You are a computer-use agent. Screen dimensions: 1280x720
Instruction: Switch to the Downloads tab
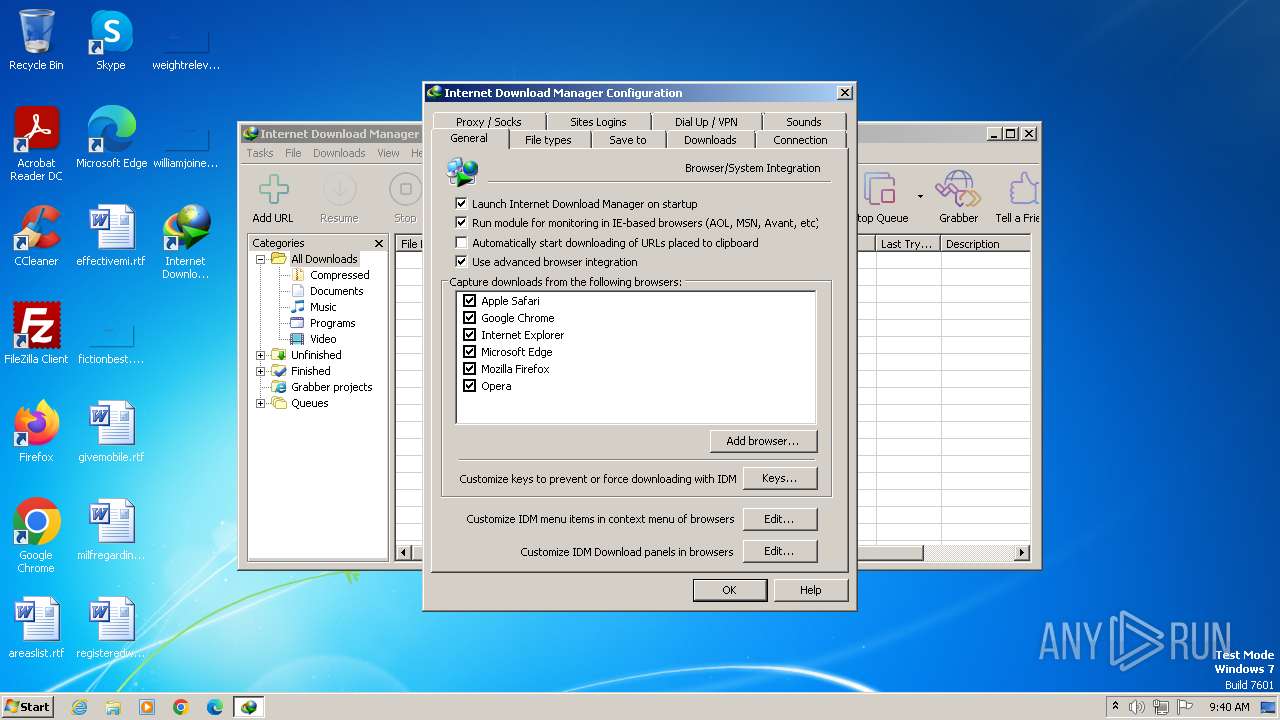pyautogui.click(x=710, y=140)
